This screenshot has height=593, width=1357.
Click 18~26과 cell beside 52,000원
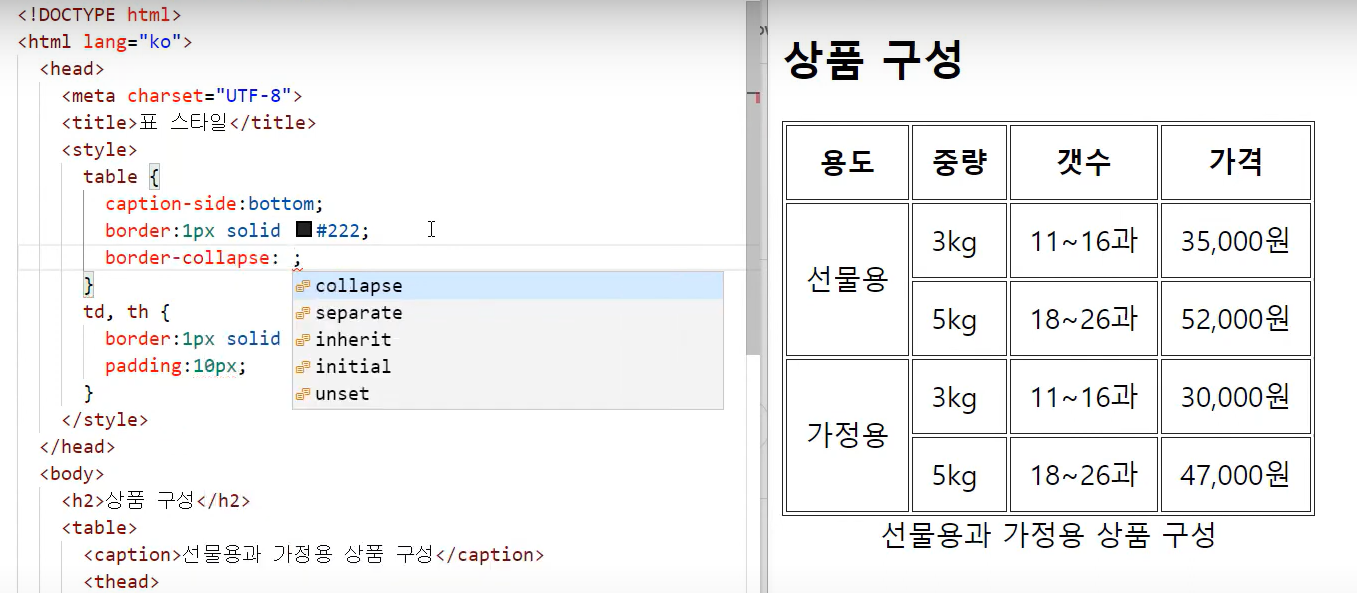click(x=1084, y=319)
